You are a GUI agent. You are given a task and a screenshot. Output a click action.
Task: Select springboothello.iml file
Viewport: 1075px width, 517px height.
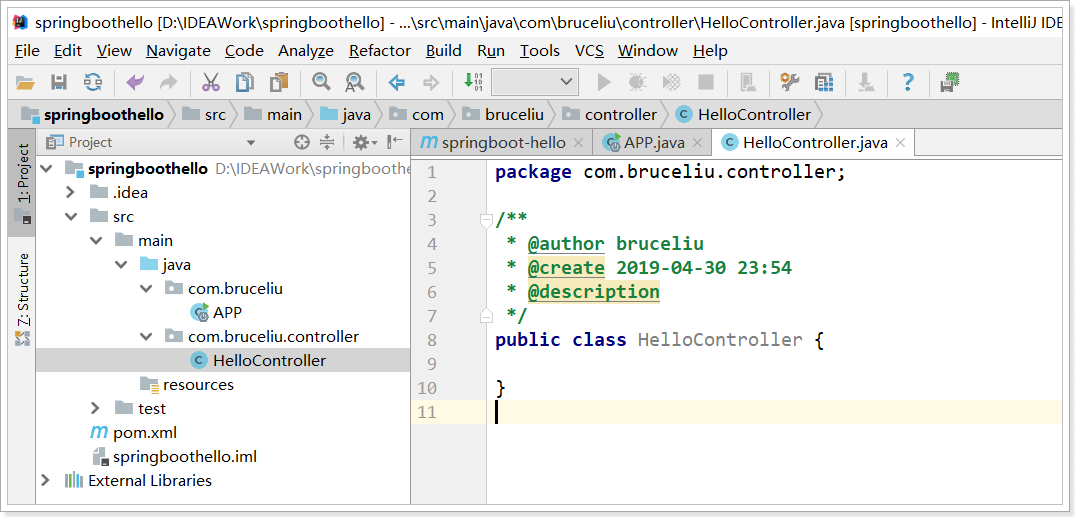click(x=174, y=457)
